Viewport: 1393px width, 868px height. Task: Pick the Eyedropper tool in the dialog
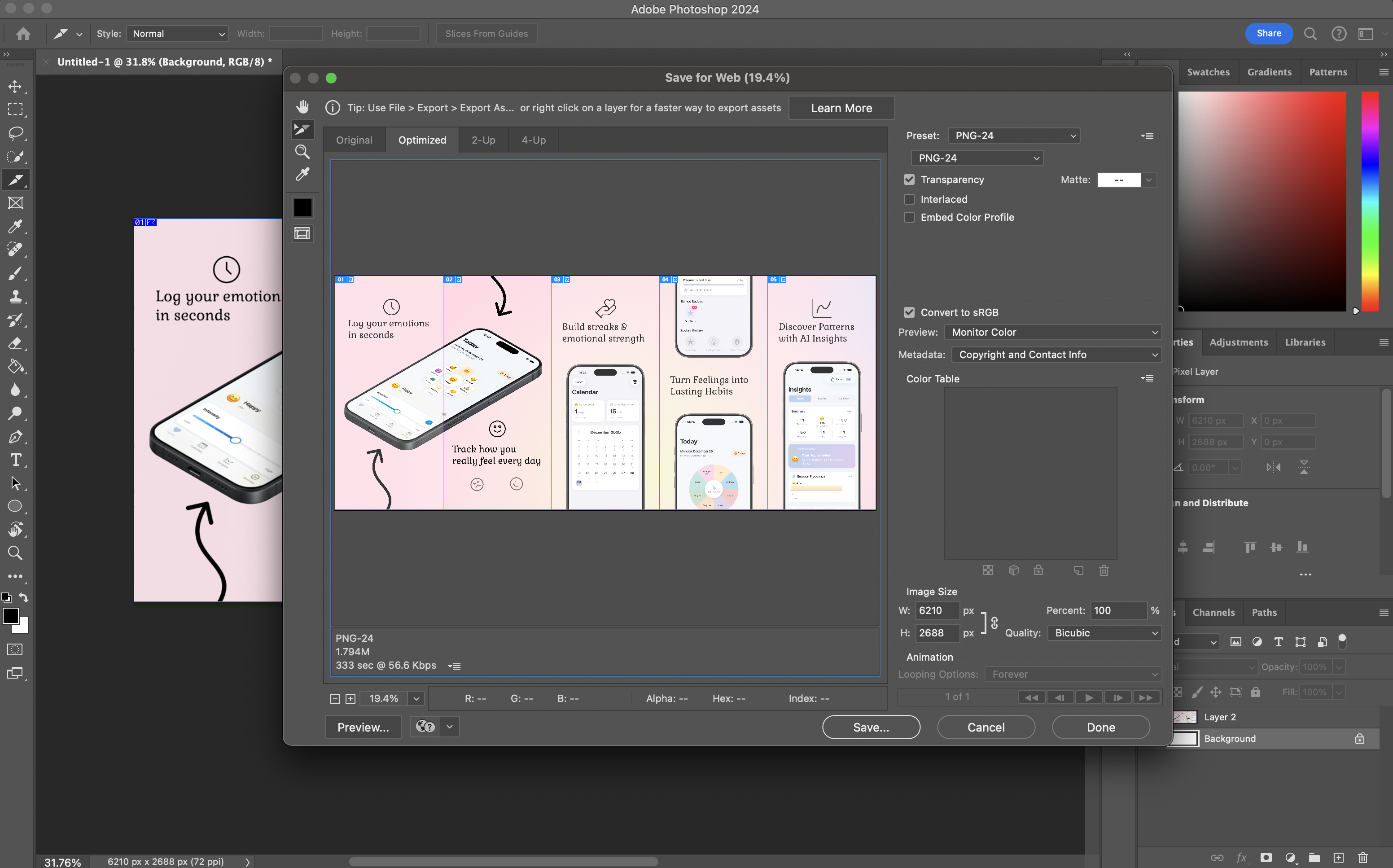(x=302, y=174)
